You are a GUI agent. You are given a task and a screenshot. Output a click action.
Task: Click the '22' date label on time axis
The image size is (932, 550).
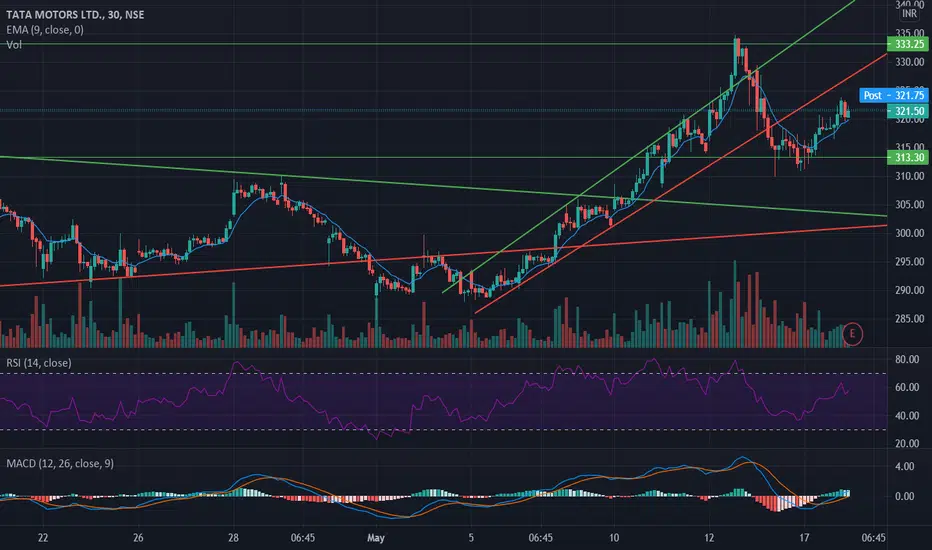[x=43, y=538]
